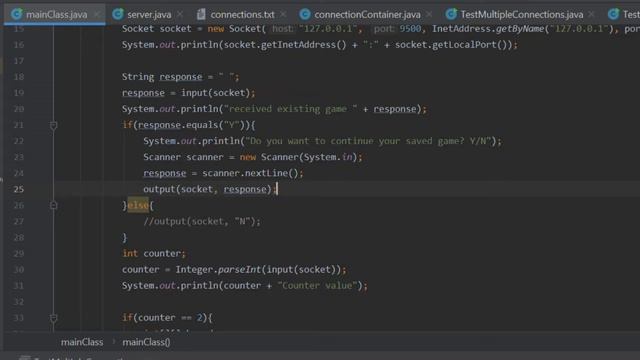Click the port value 9500 on line 15
This screenshot has height=360, width=640.
click(410, 29)
